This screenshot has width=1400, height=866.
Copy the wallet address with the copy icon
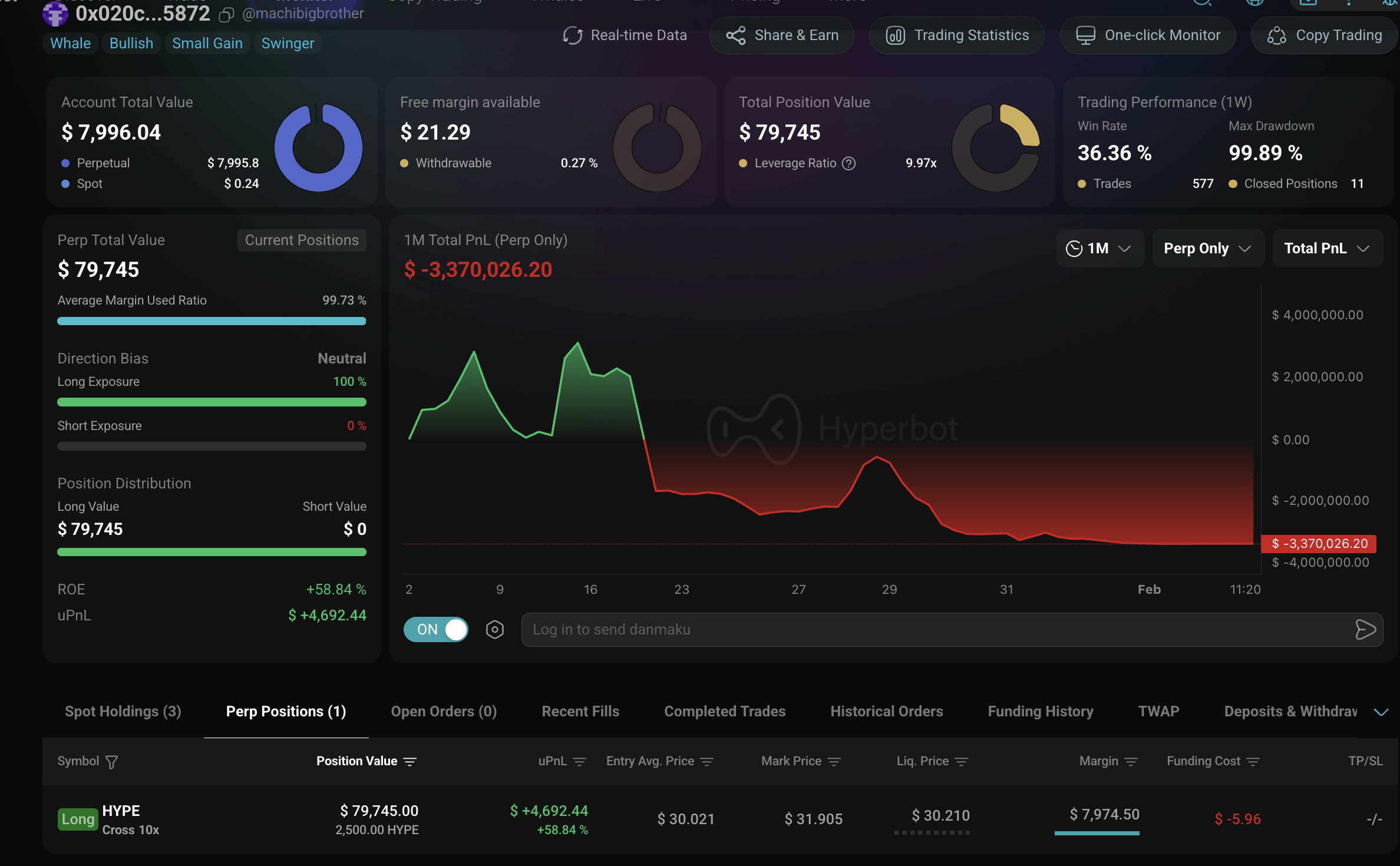click(x=226, y=15)
